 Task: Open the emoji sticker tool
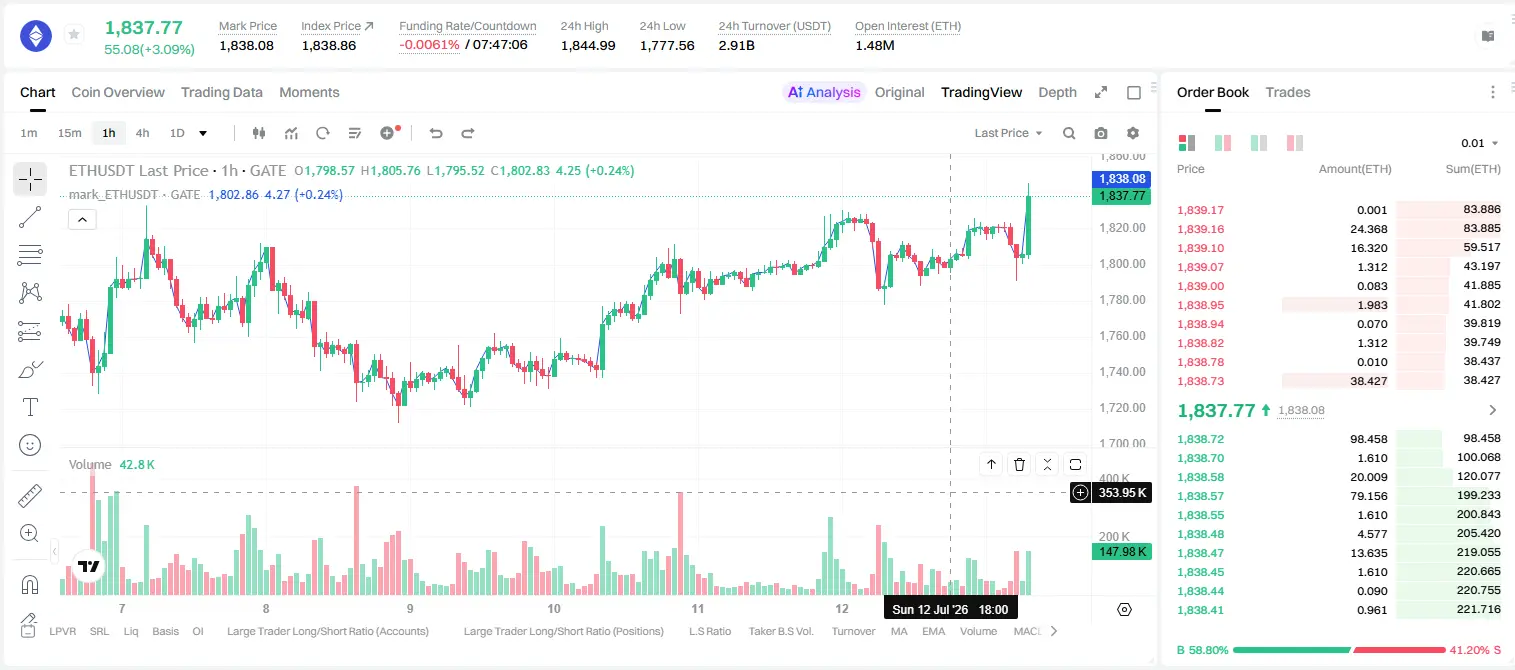30,445
